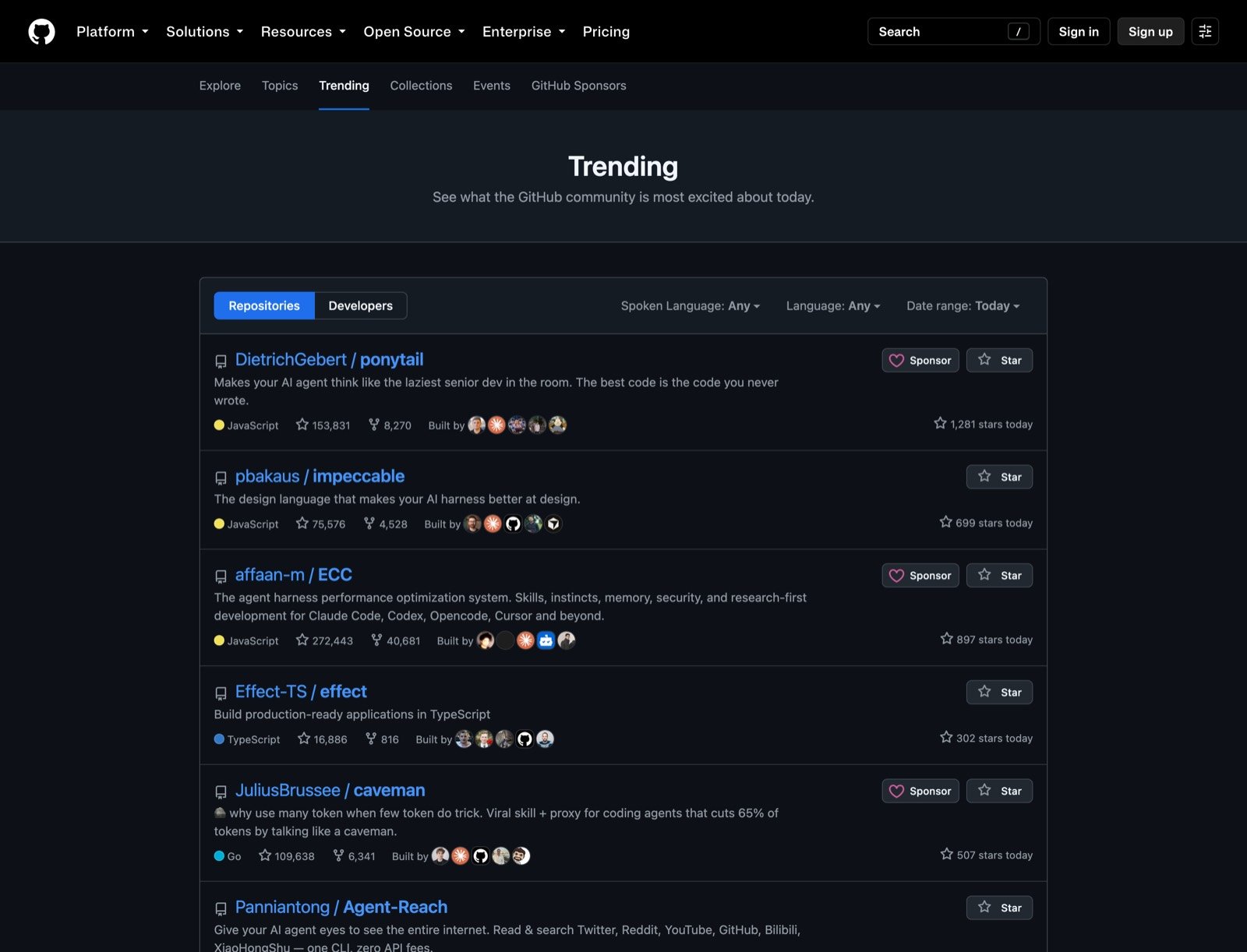
Task: Open the Pricing link in header
Action: (x=606, y=32)
